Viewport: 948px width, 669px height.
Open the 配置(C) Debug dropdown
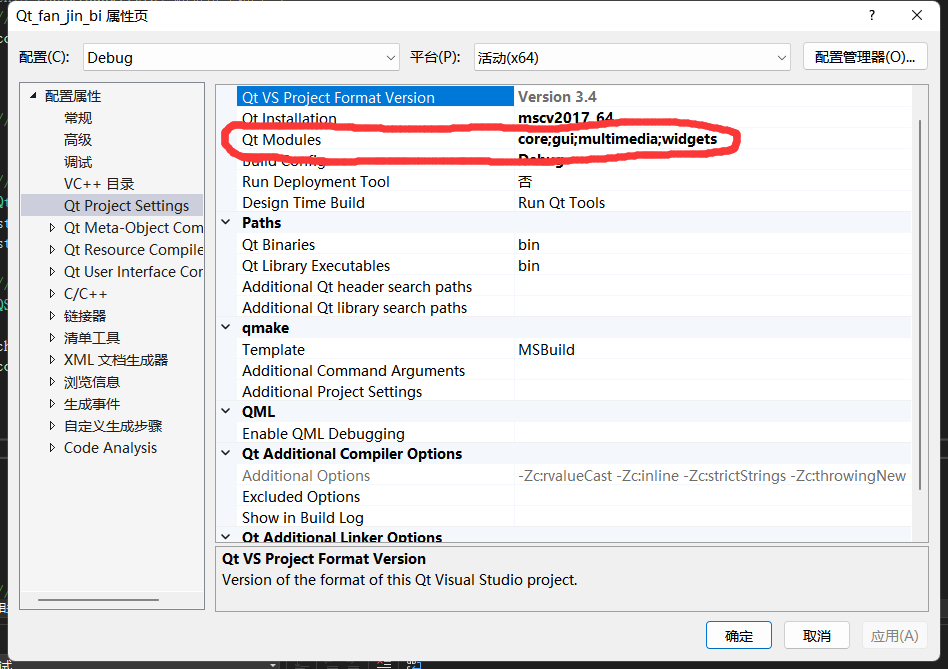click(241, 57)
